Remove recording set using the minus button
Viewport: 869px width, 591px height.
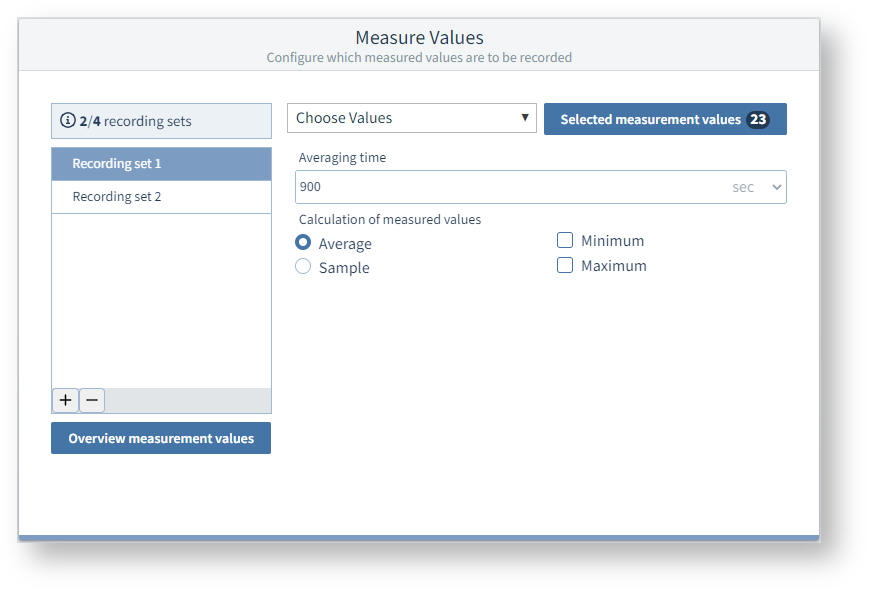tap(91, 400)
